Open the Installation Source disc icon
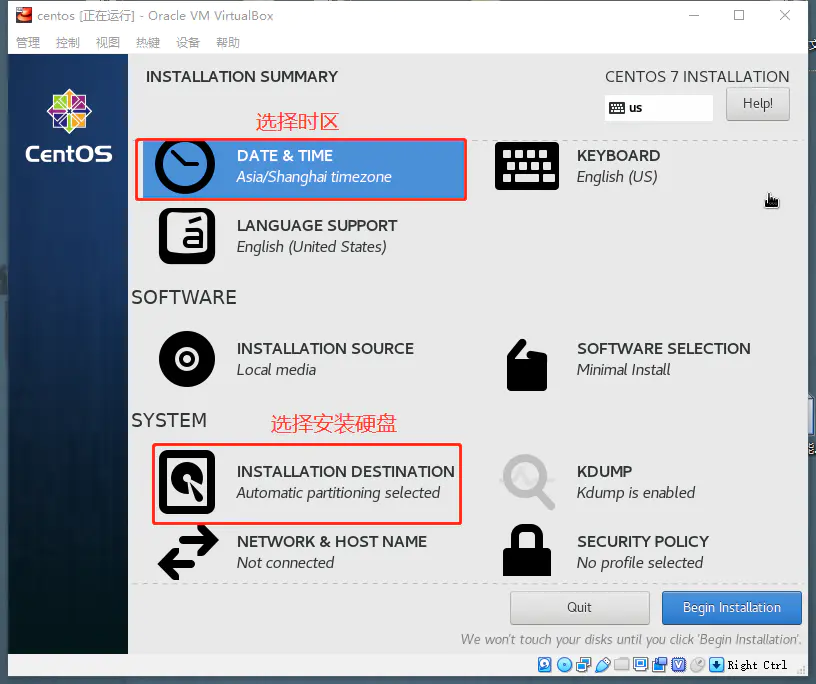 187,359
